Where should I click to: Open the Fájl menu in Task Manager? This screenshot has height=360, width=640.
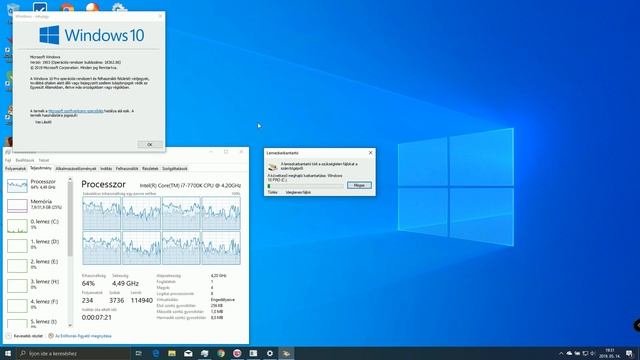coord(8,160)
